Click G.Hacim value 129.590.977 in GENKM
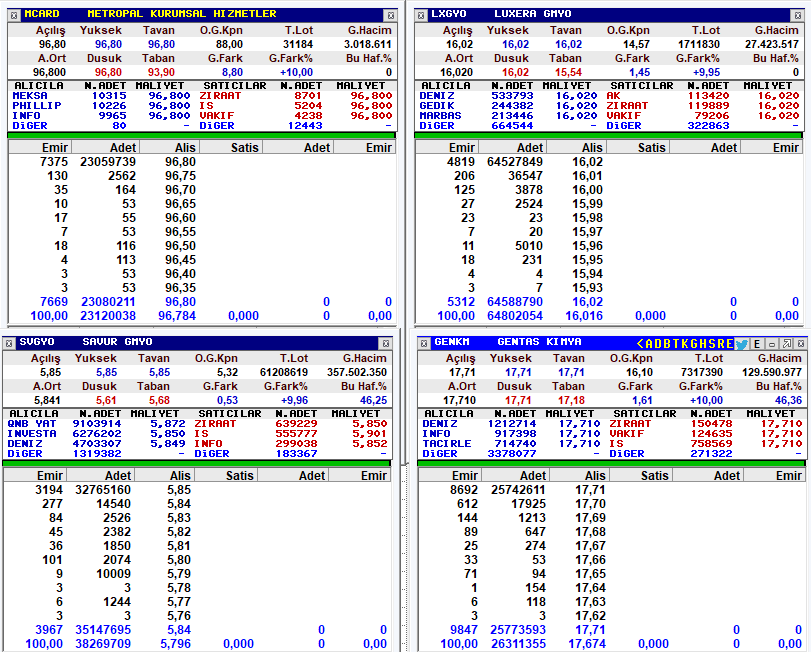 pyautogui.click(x=772, y=372)
